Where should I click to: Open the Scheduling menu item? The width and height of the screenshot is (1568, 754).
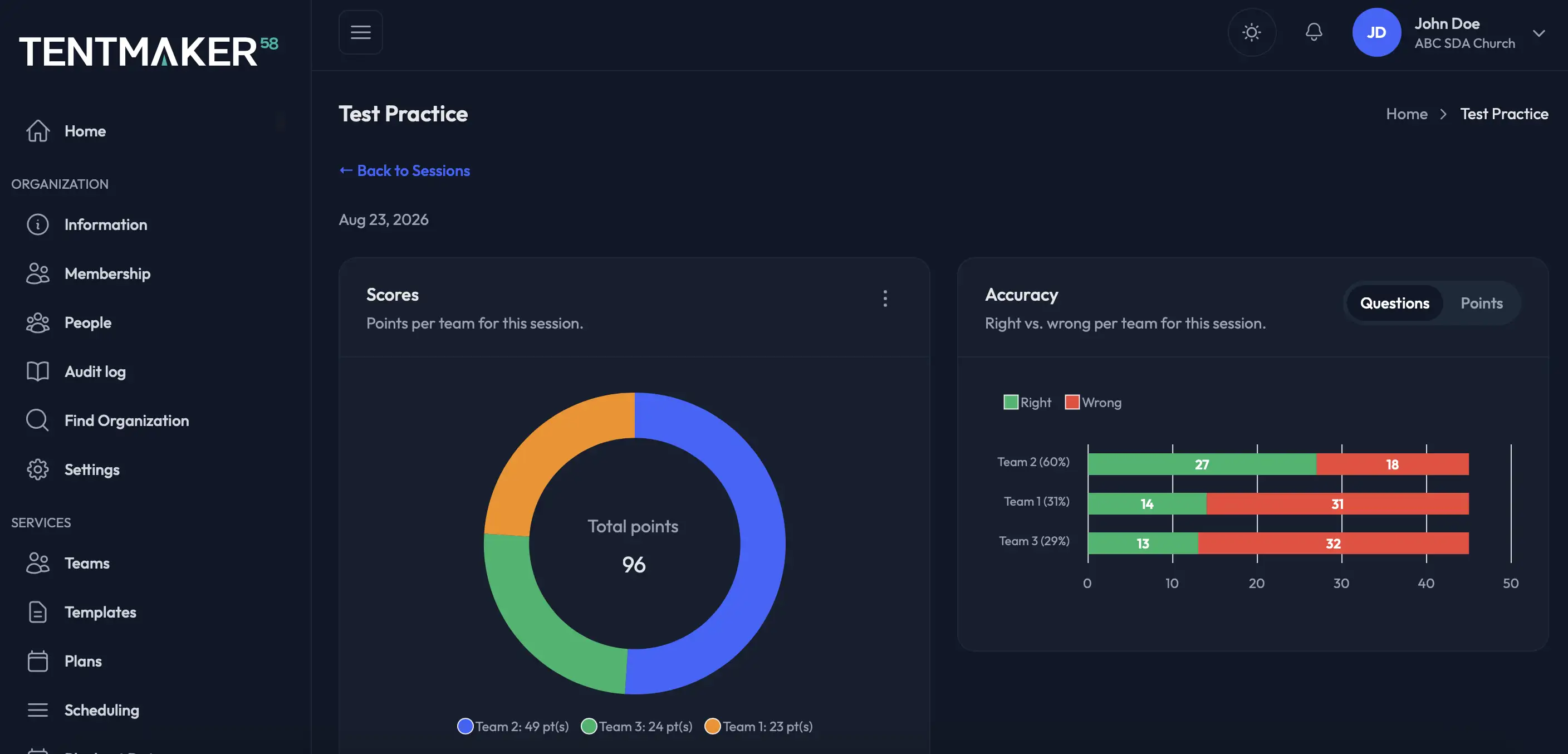pyautogui.click(x=102, y=710)
